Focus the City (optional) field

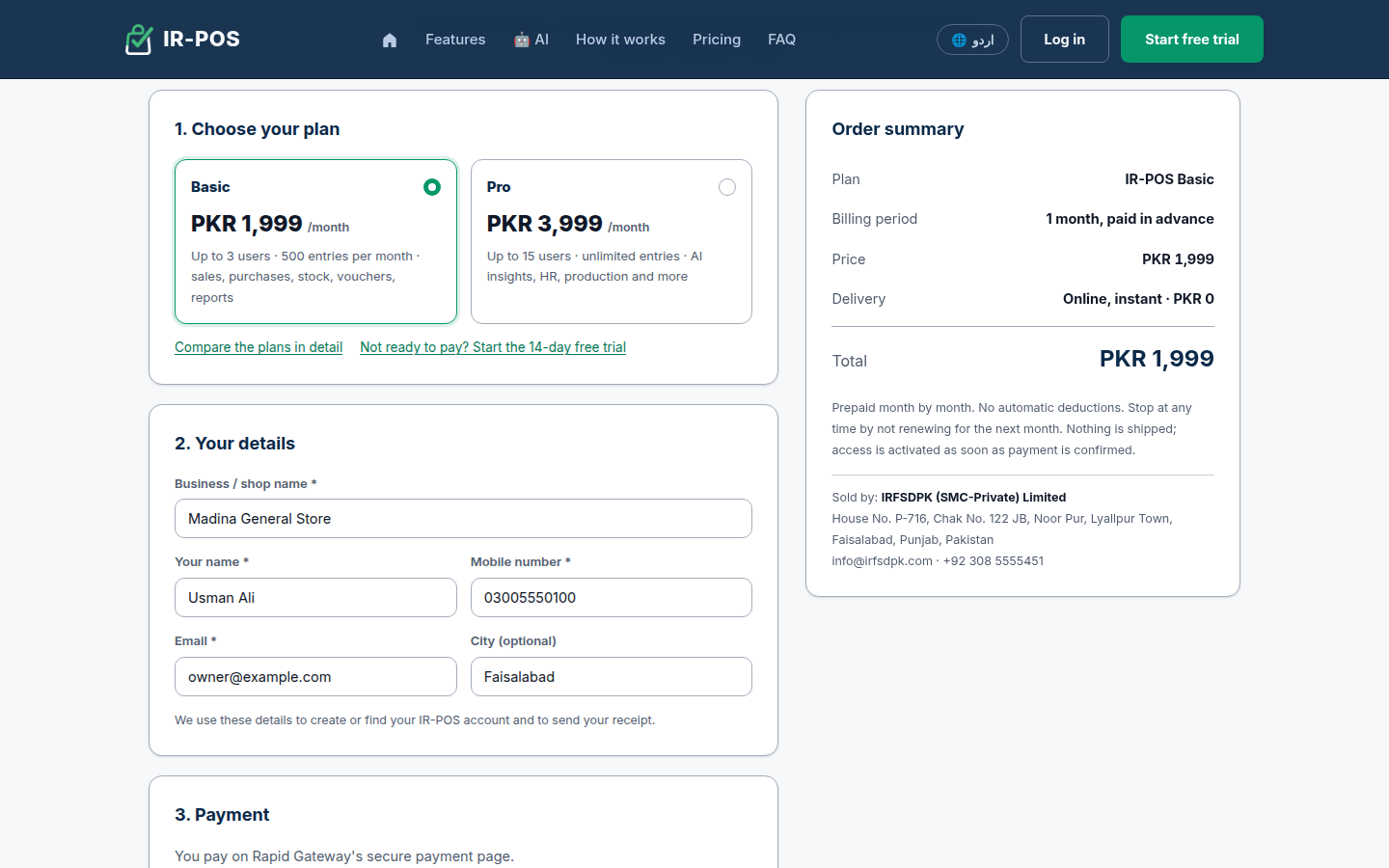point(612,677)
